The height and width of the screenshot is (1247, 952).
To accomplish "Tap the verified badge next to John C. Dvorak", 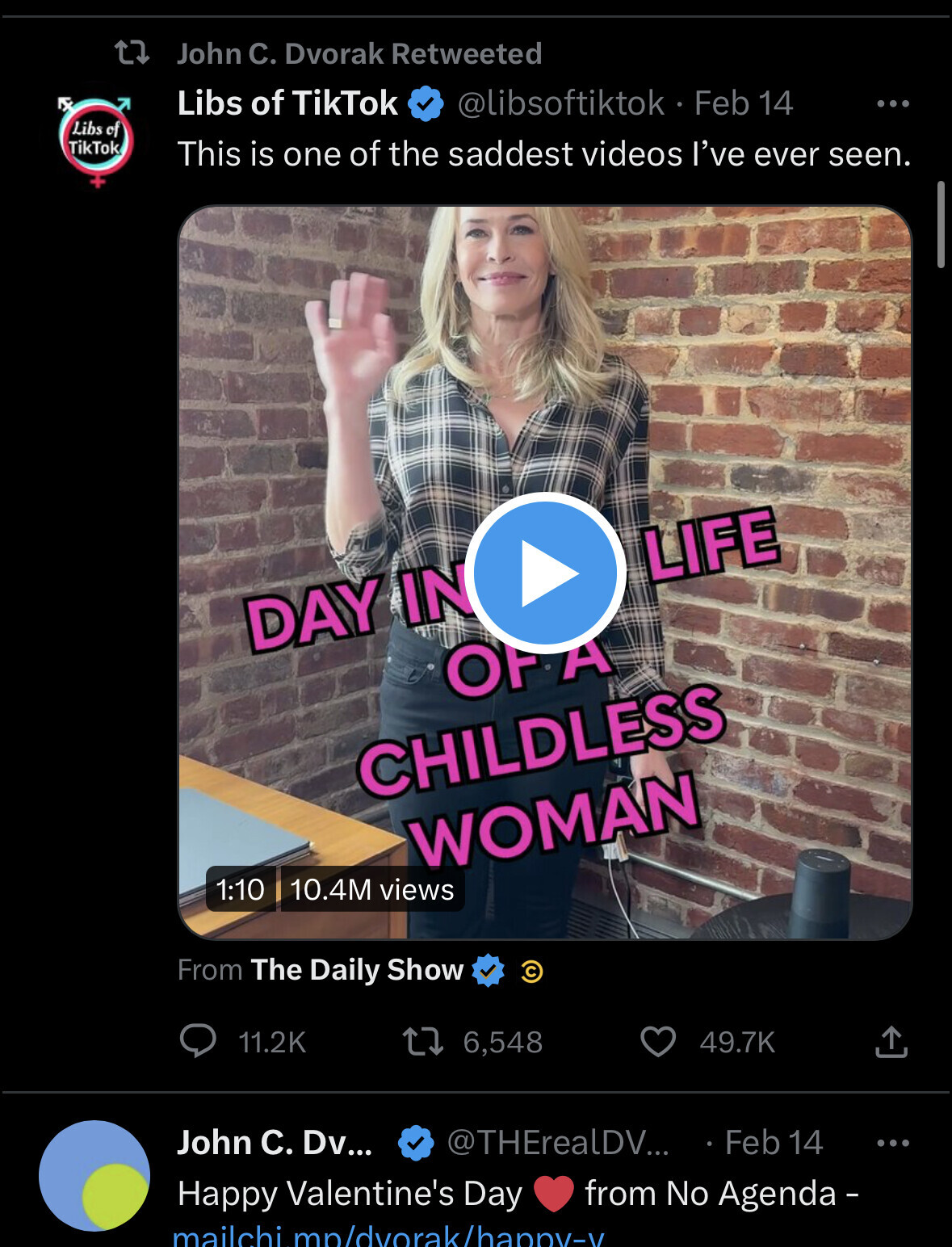I will [416, 1143].
